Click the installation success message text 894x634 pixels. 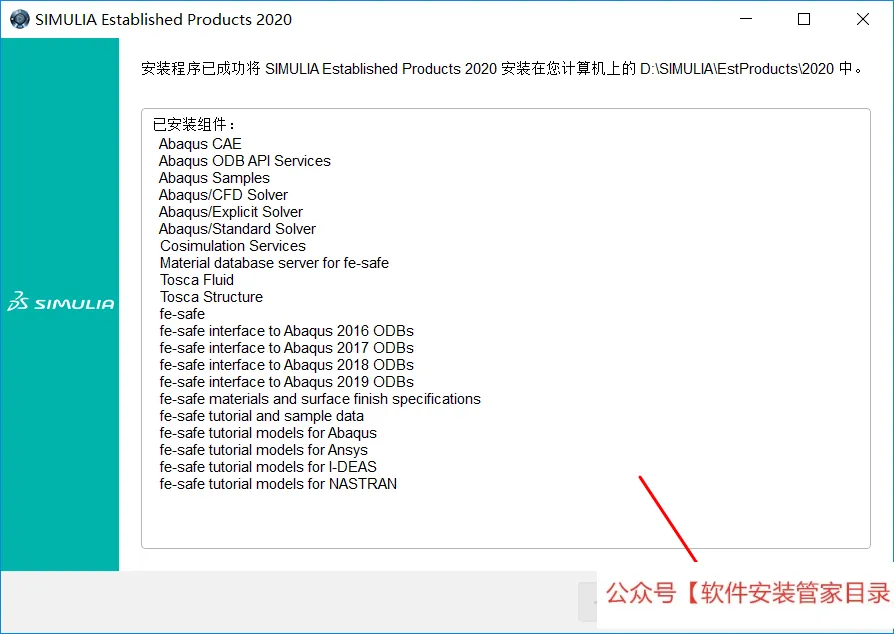503,68
